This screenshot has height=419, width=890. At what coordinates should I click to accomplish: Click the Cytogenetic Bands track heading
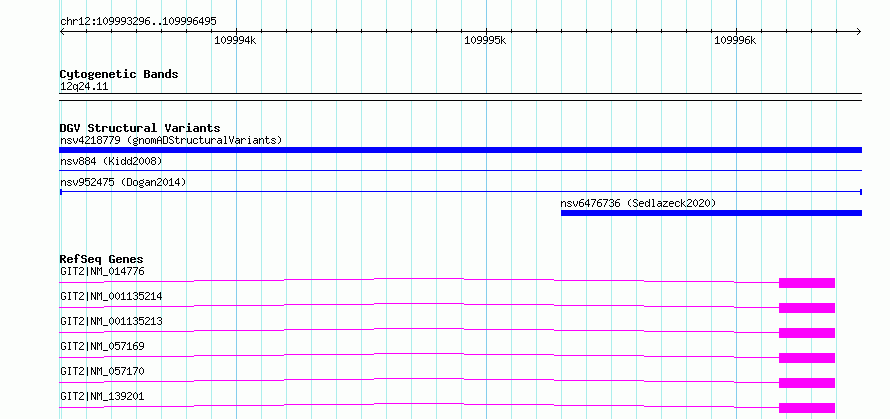coord(119,74)
